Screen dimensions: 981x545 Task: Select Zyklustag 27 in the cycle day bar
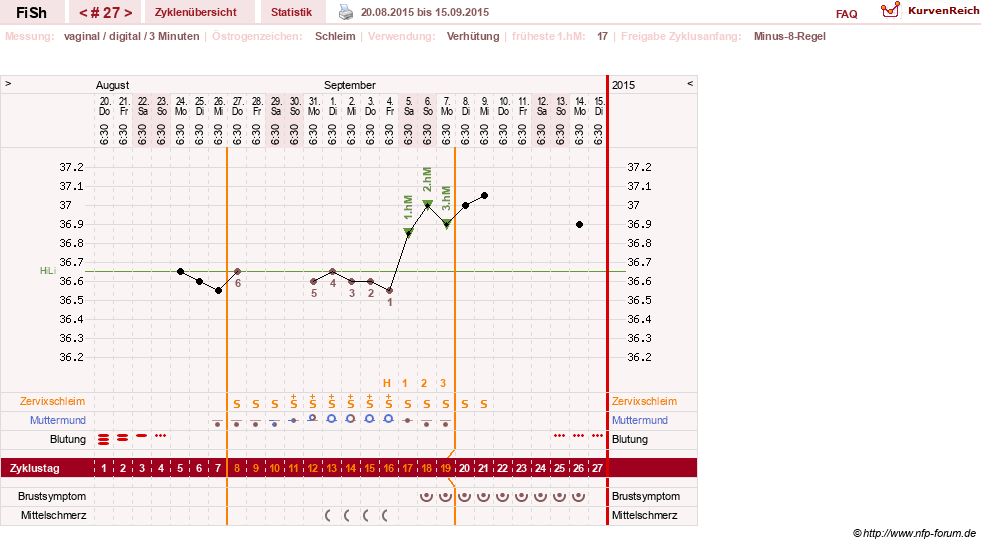pyautogui.click(x=597, y=468)
